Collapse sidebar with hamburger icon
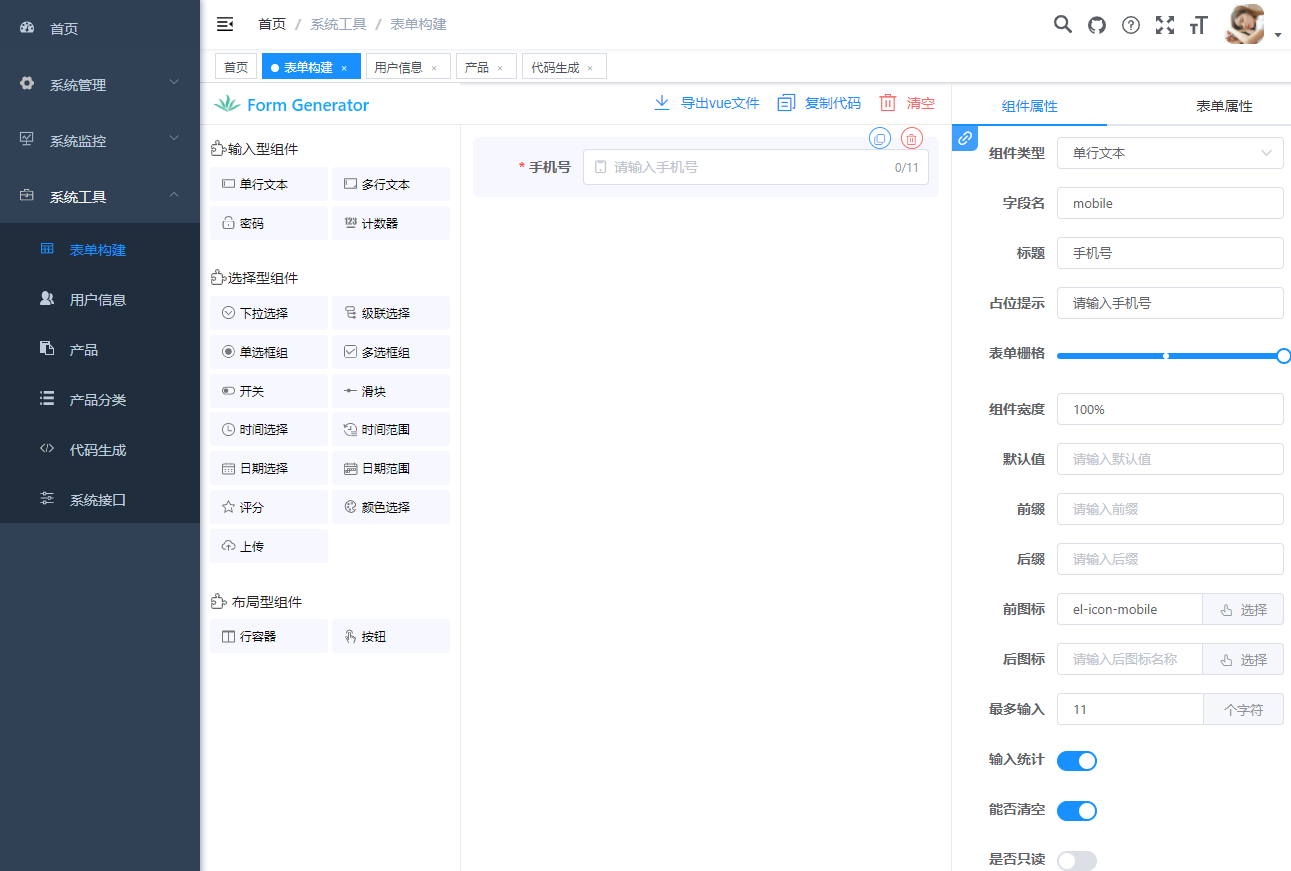The height and width of the screenshot is (871, 1291). (x=225, y=24)
